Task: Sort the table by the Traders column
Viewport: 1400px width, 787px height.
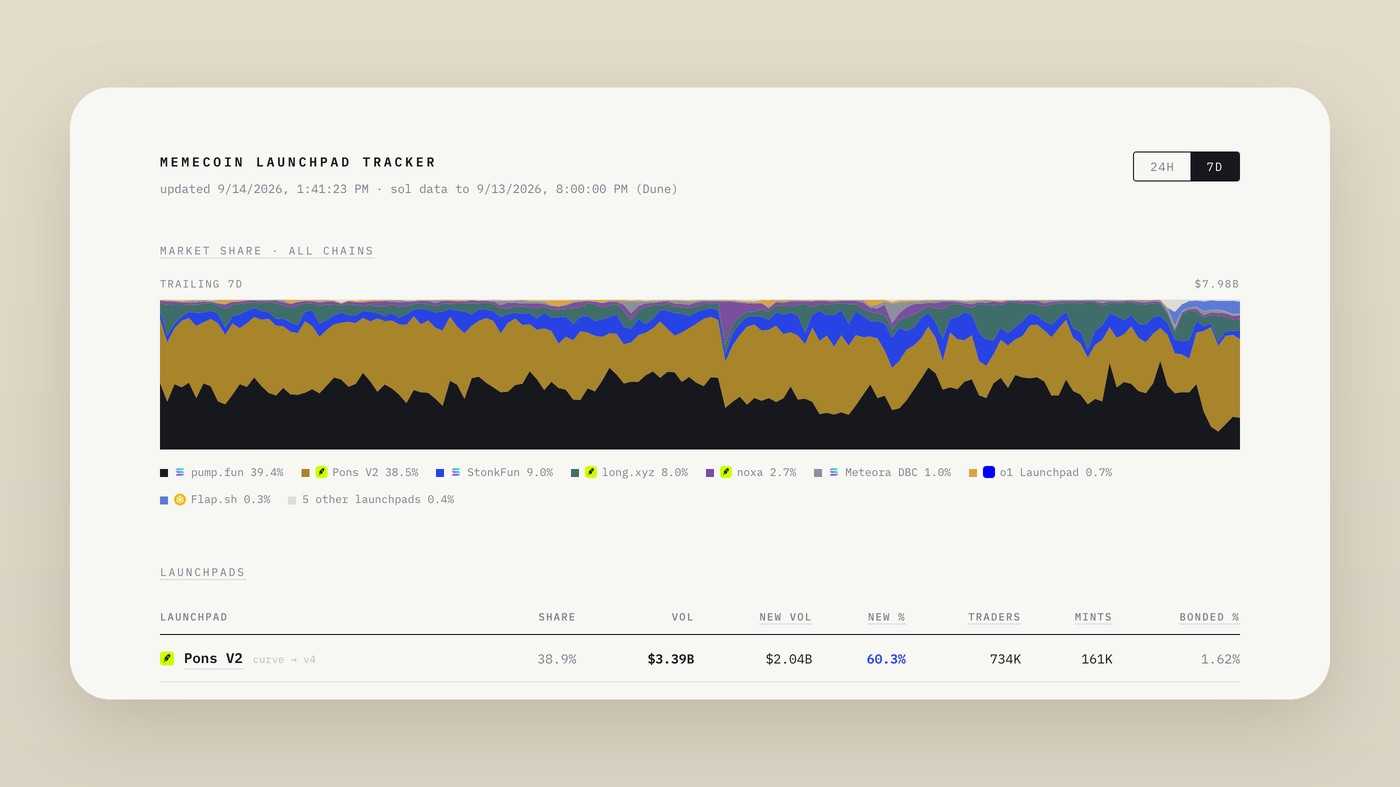Action: pyautogui.click(x=994, y=617)
